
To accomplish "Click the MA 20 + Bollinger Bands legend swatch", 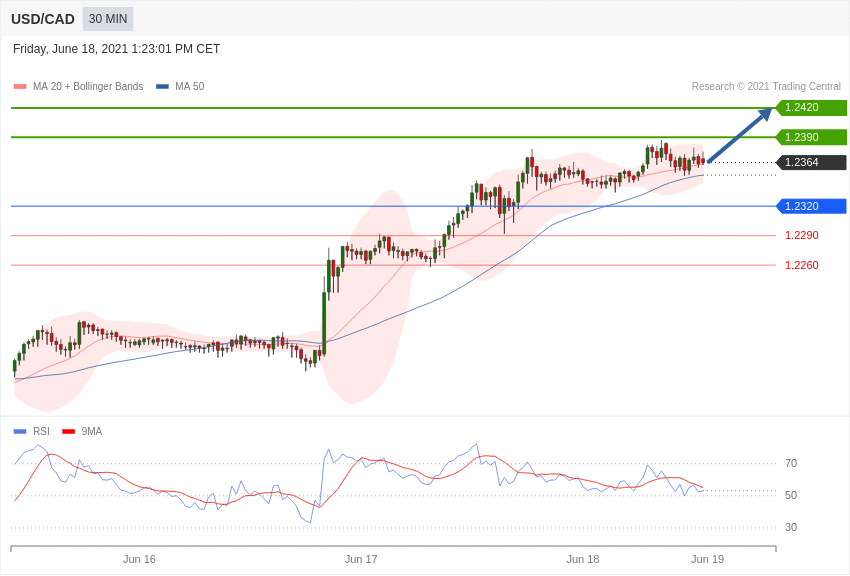I will click(20, 87).
